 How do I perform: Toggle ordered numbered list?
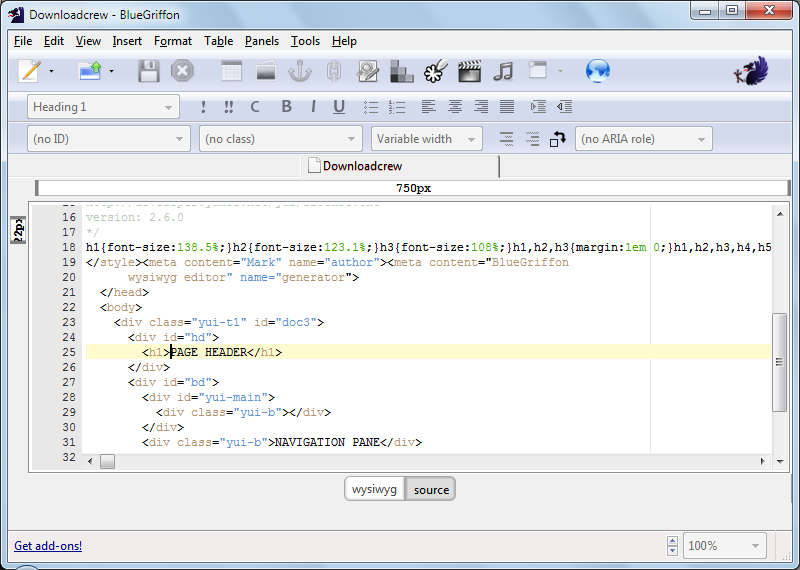pyautogui.click(x=397, y=107)
